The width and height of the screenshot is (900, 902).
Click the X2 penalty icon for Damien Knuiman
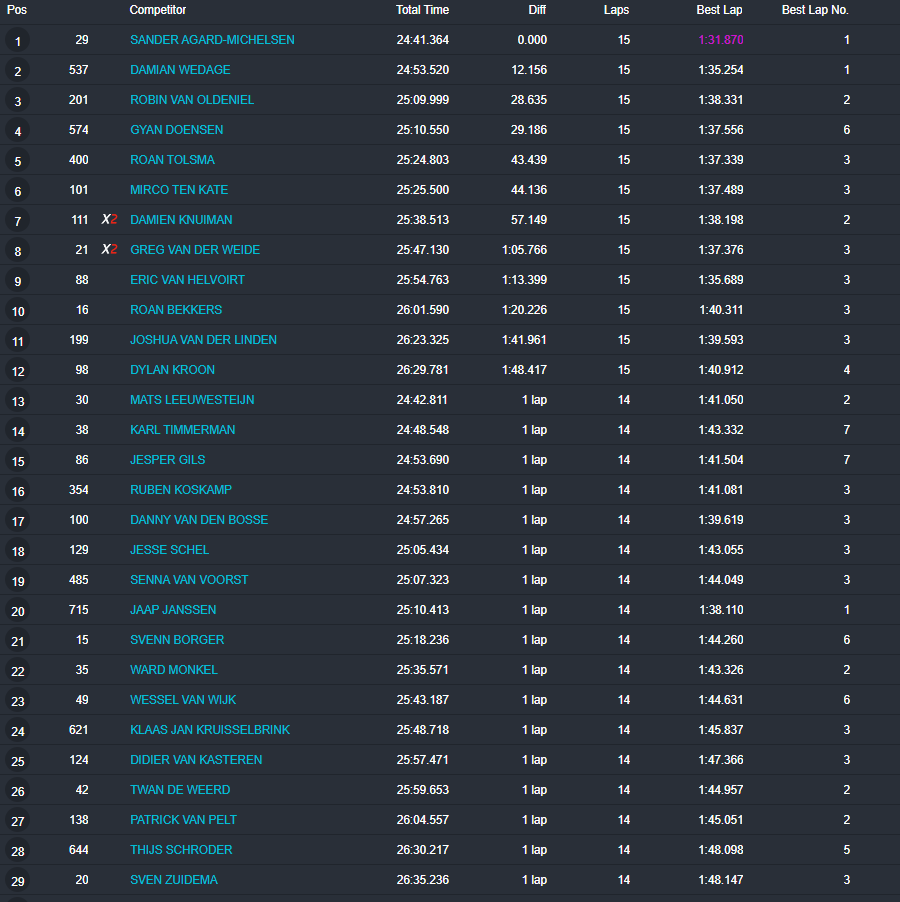point(109,220)
